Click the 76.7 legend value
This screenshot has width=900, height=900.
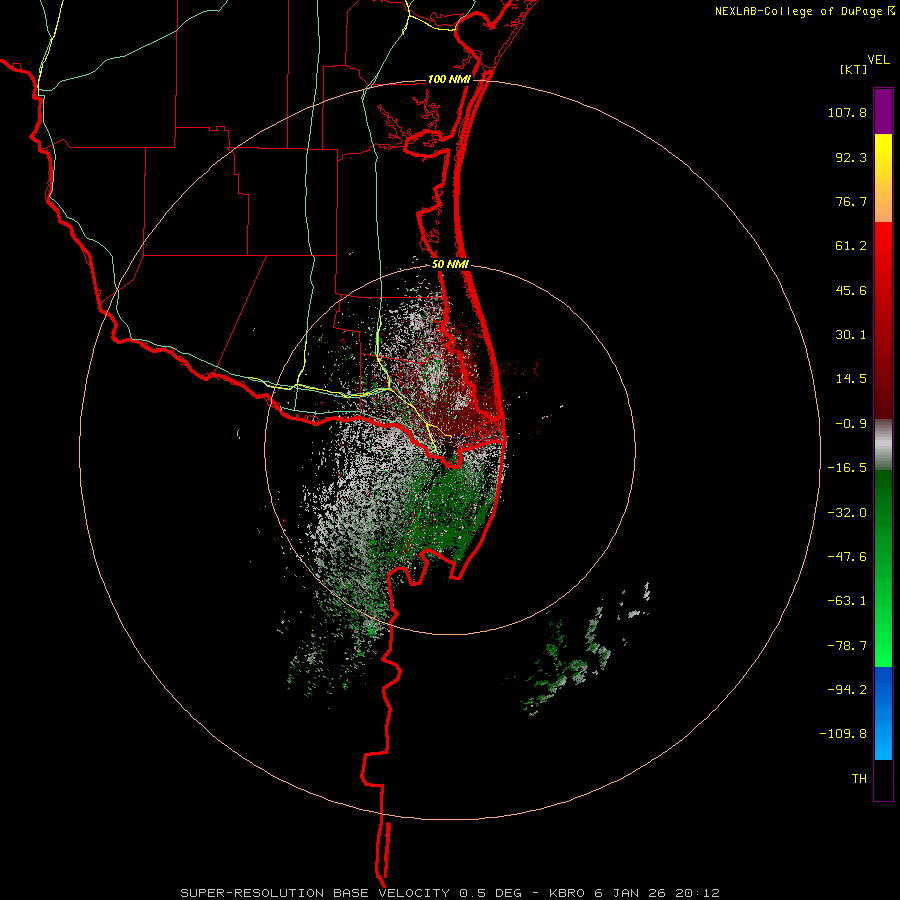point(851,201)
